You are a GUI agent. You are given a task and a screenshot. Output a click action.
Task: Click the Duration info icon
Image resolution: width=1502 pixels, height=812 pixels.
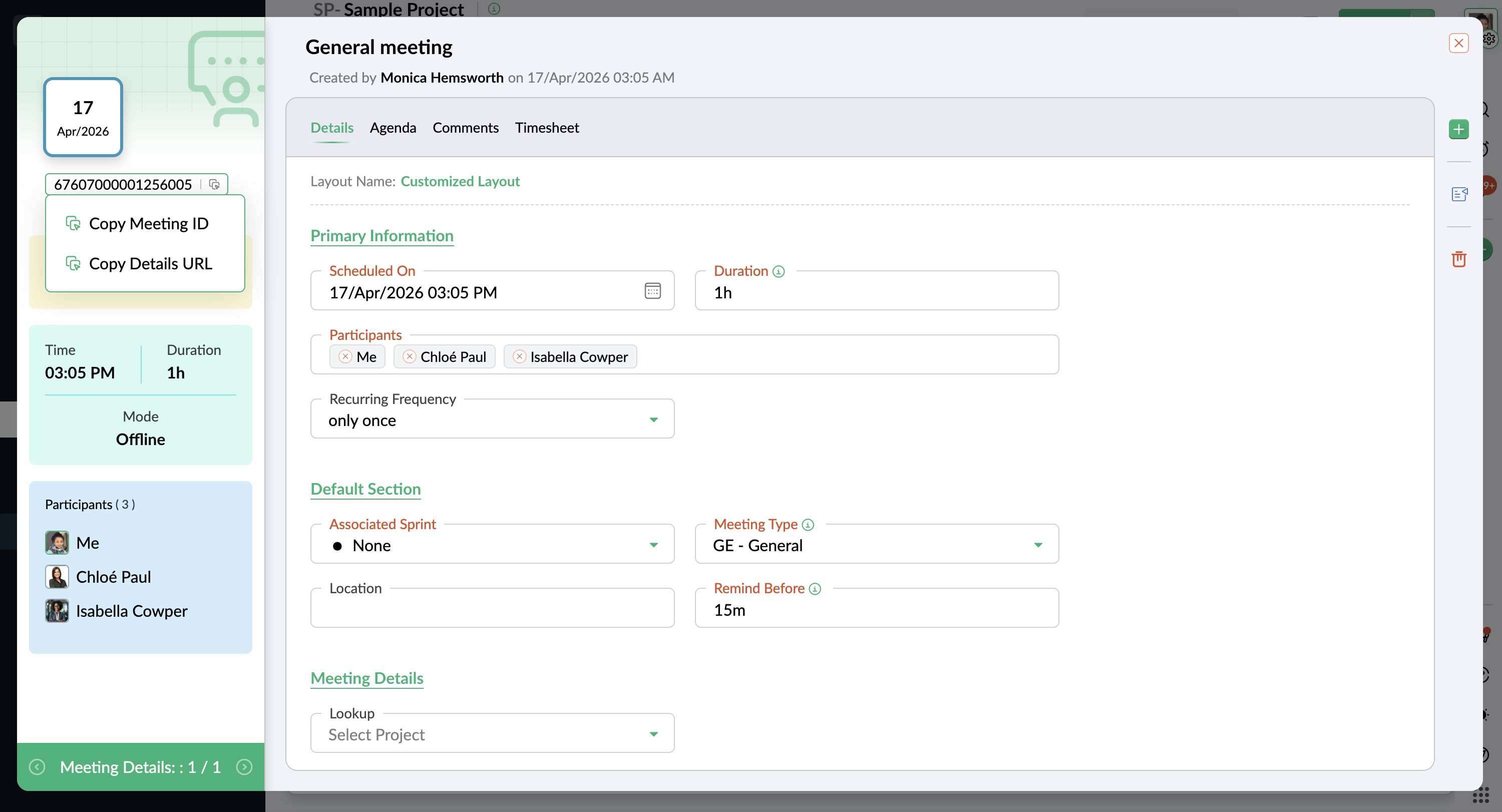(x=779, y=271)
